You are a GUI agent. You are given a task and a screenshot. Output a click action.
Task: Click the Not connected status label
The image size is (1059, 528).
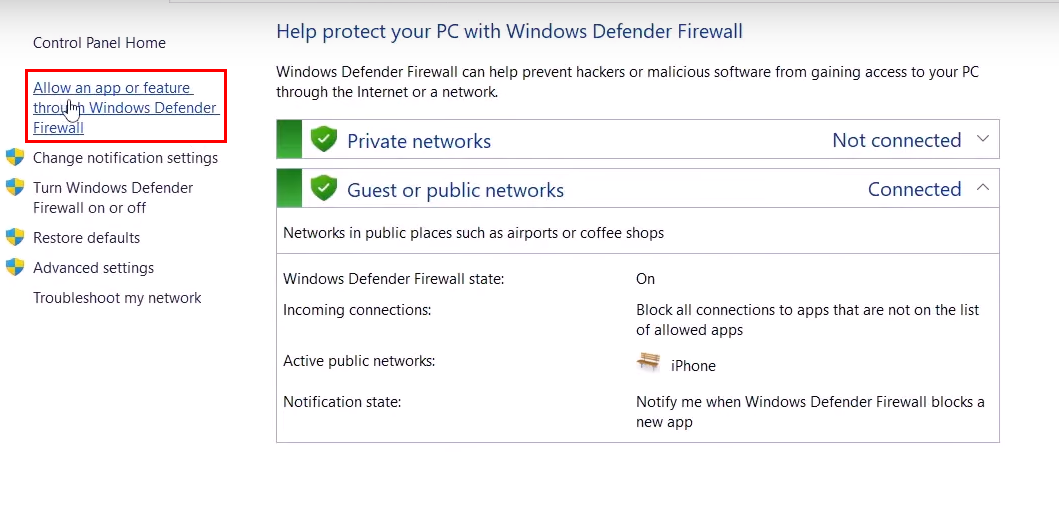pos(896,141)
